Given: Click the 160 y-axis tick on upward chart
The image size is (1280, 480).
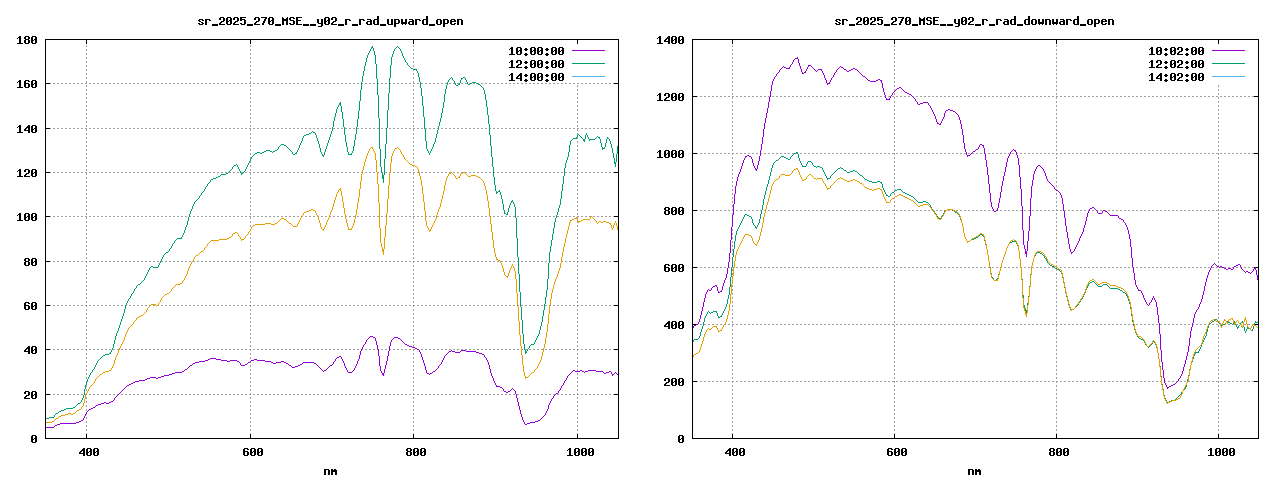Looking at the screenshot, I should point(27,84).
